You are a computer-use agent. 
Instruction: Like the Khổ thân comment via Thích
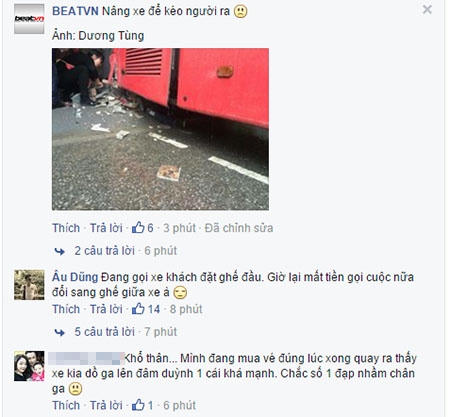[x=66, y=405]
